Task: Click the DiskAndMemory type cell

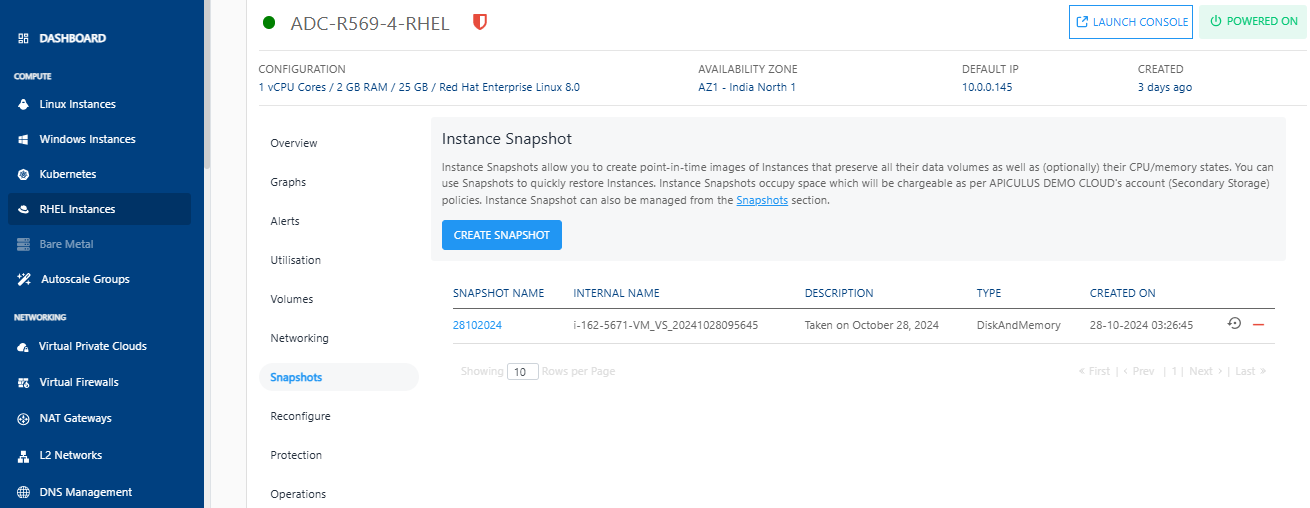Action: (x=1018, y=325)
